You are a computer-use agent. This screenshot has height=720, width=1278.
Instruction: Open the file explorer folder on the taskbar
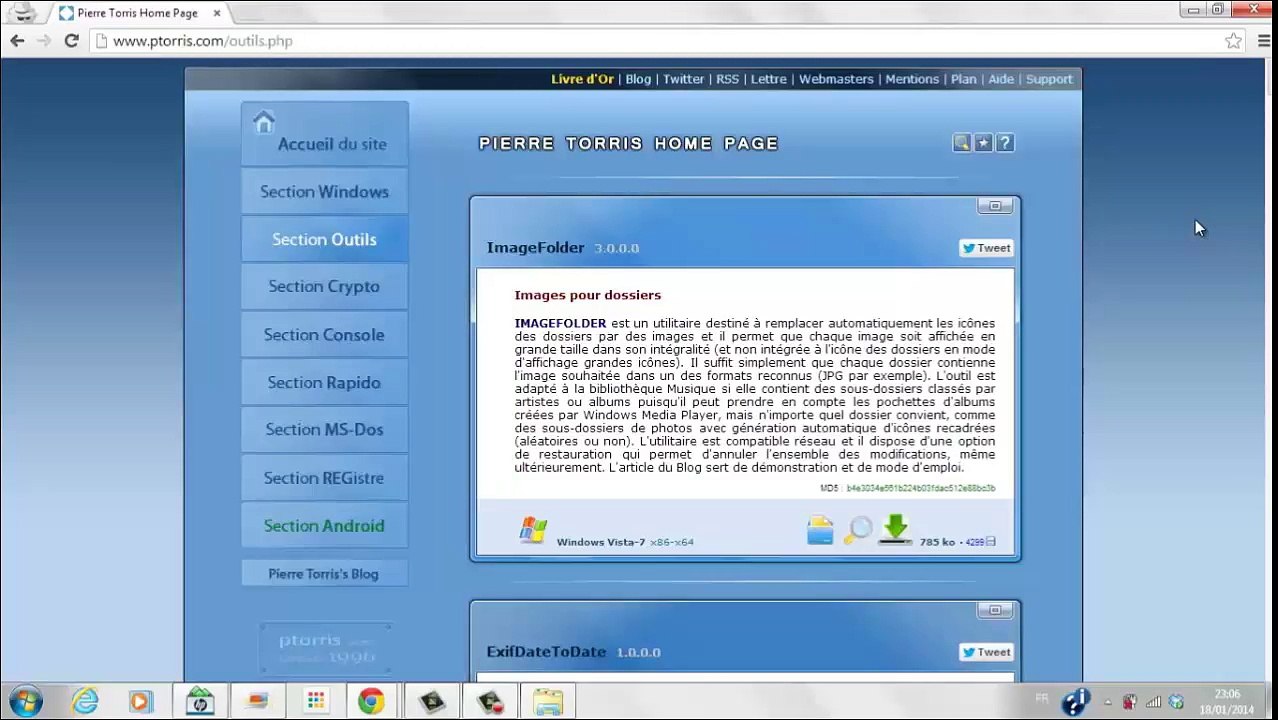tap(547, 701)
